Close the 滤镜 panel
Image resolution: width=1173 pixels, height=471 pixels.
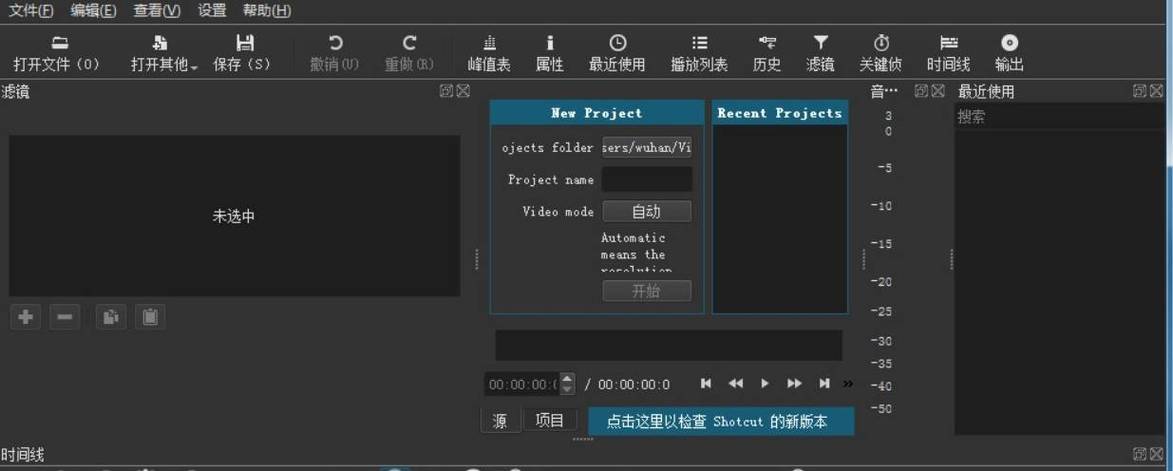click(x=463, y=91)
